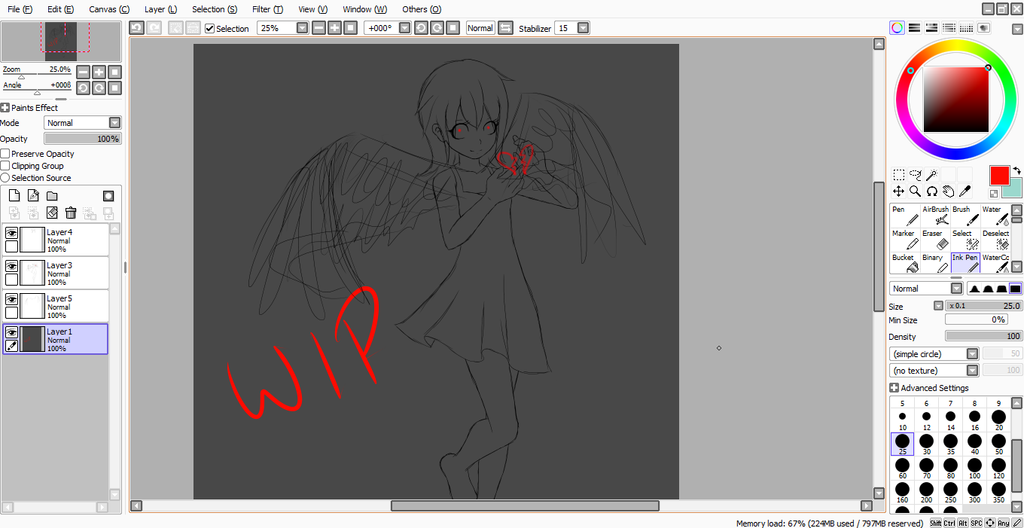Swap foreground and background colors arrow

[x=1017, y=171]
